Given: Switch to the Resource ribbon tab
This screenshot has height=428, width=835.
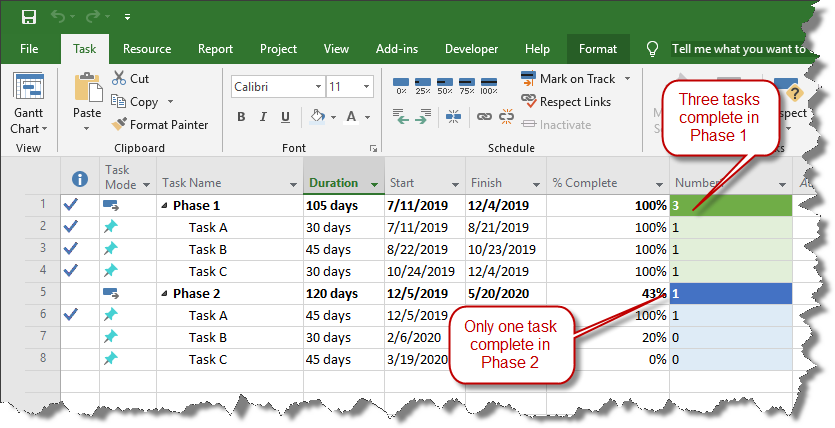Looking at the screenshot, I should coord(147,49).
